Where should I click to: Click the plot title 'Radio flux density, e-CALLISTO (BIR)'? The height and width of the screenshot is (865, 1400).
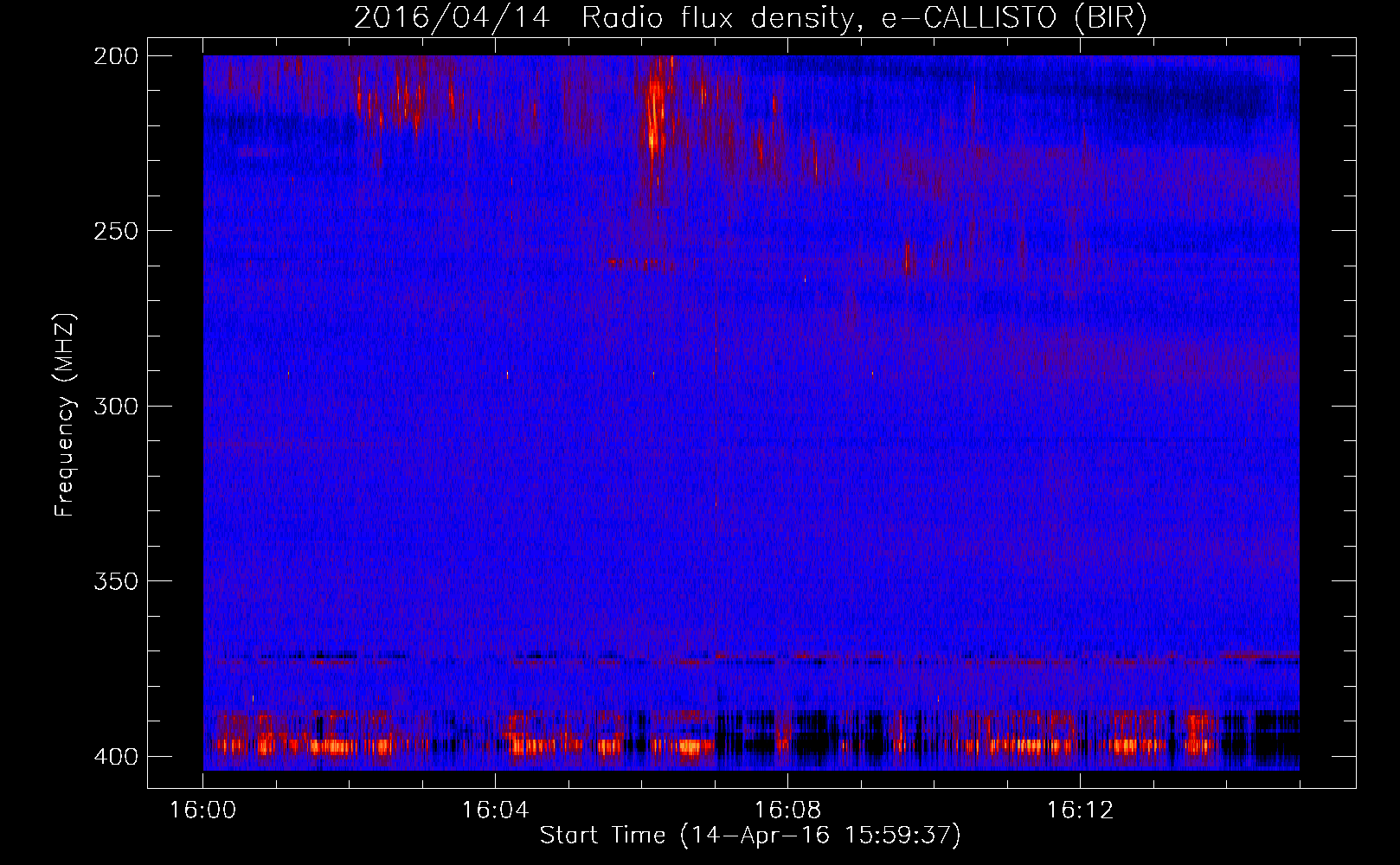(x=864, y=18)
